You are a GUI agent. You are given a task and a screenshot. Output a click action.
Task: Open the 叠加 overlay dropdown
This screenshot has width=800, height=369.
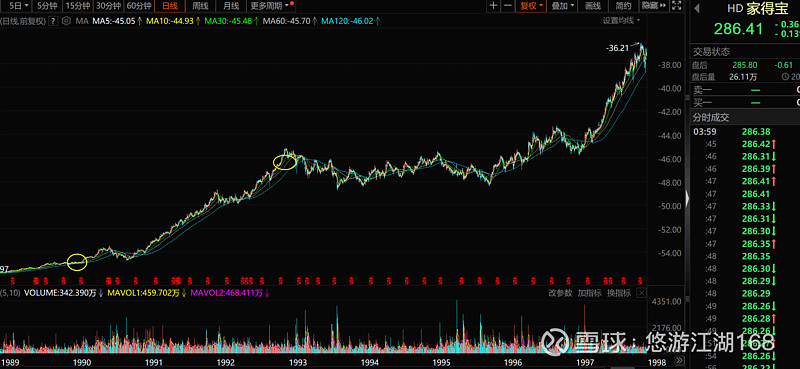(x=563, y=6)
